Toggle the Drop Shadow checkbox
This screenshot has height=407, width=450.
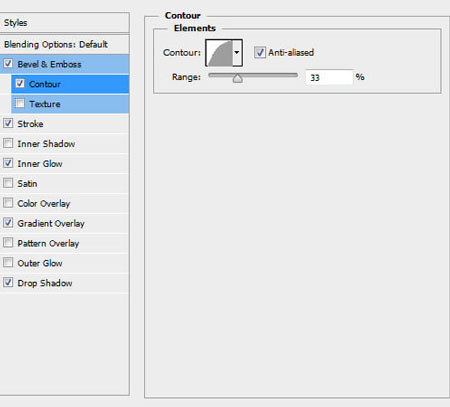tap(8, 282)
